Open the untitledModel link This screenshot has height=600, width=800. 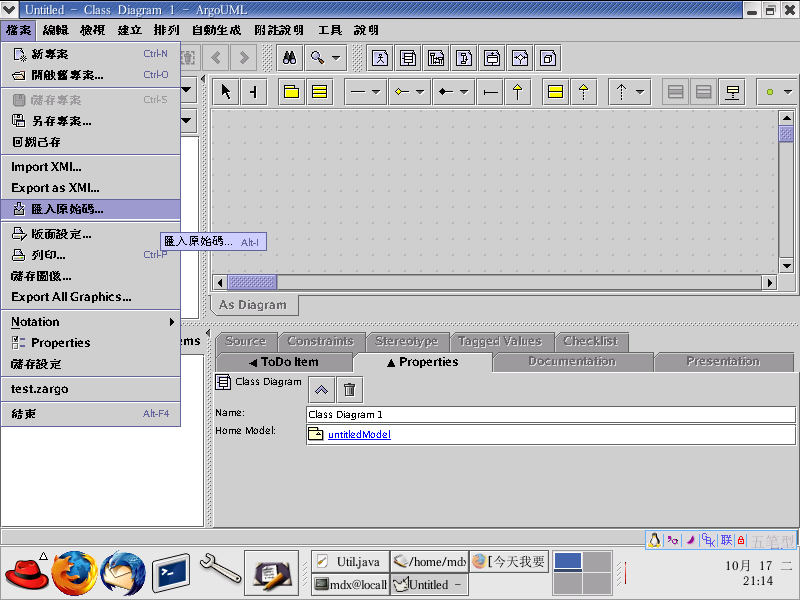[x=359, y=435]
